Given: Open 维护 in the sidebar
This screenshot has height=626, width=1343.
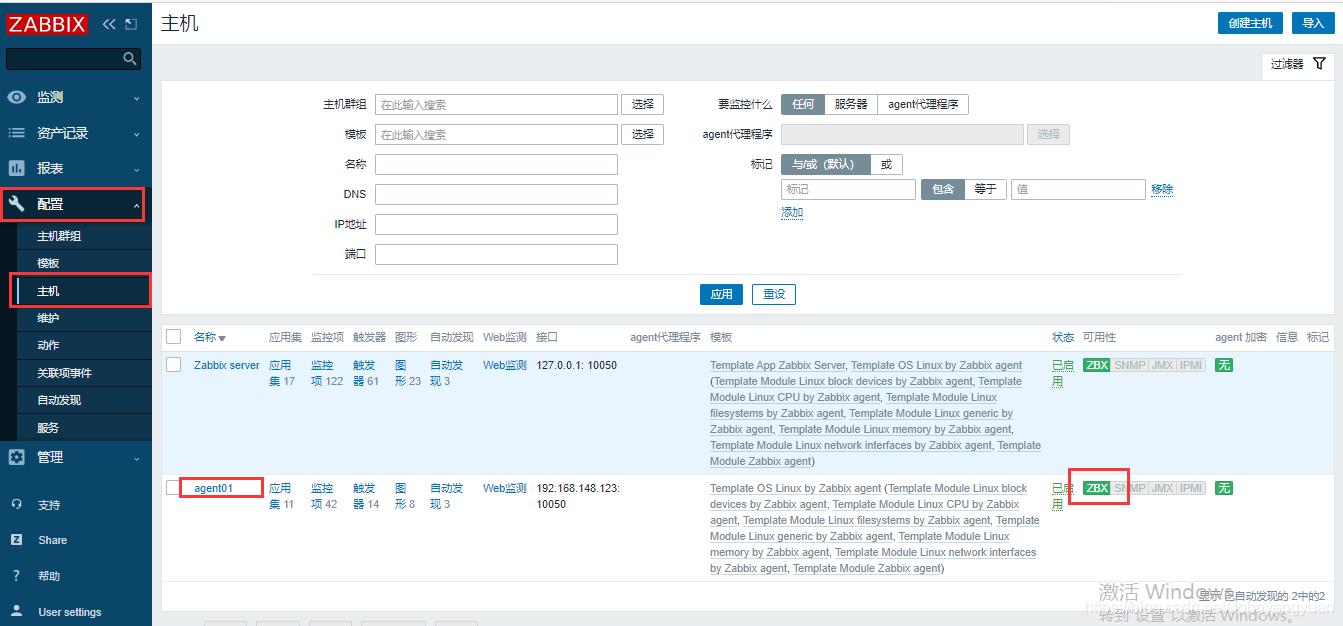Looking at the screenshot, I should [x=48, y=318].
